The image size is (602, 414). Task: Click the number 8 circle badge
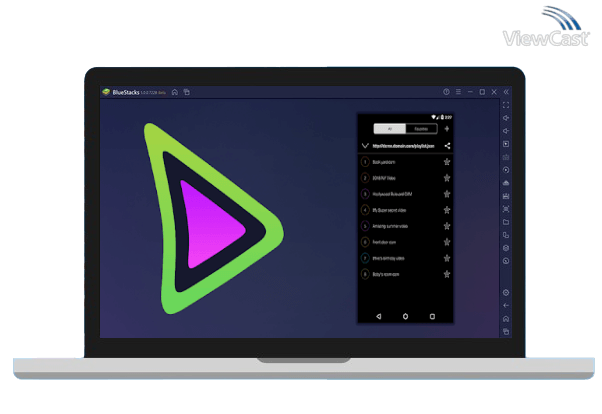365,274
